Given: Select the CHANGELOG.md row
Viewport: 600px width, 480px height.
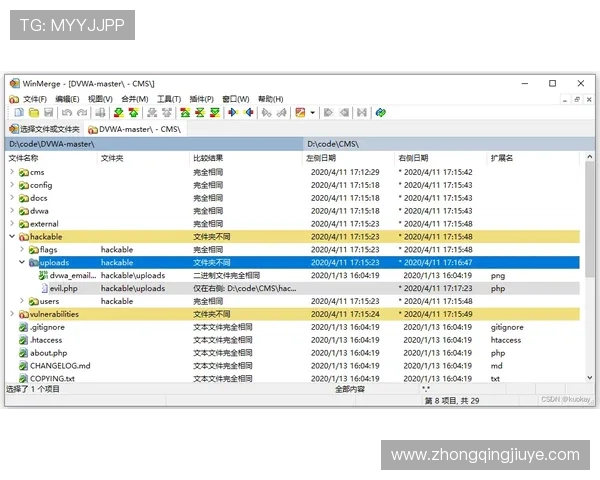Looking at the screenshot, I should point(293,366).
